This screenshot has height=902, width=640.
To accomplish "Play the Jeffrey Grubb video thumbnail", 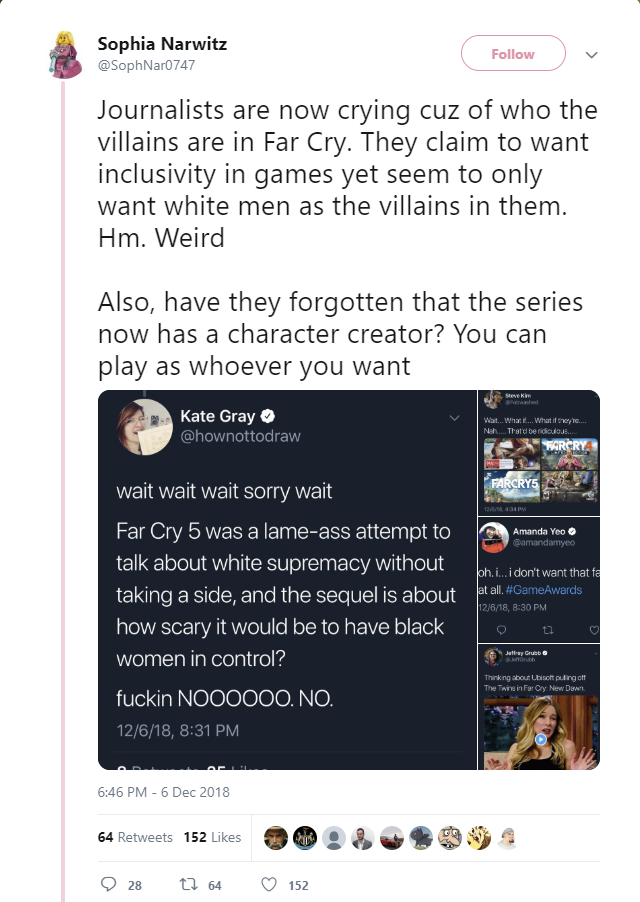I will point(541,739).
